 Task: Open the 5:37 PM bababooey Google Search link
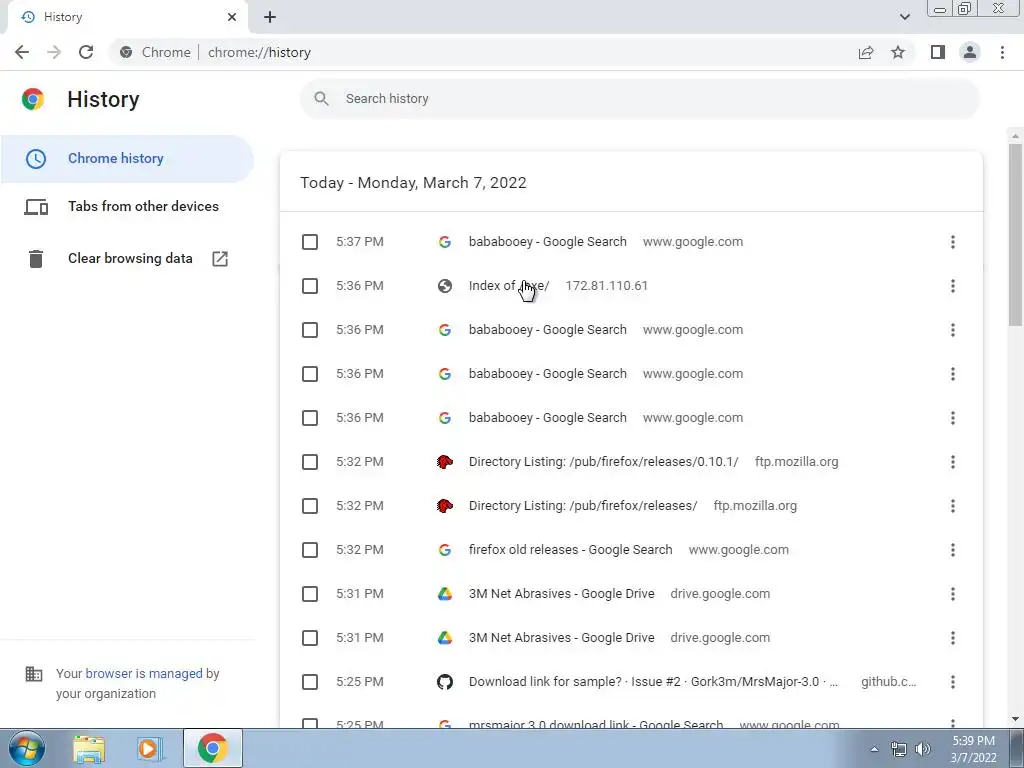(547, 242)
